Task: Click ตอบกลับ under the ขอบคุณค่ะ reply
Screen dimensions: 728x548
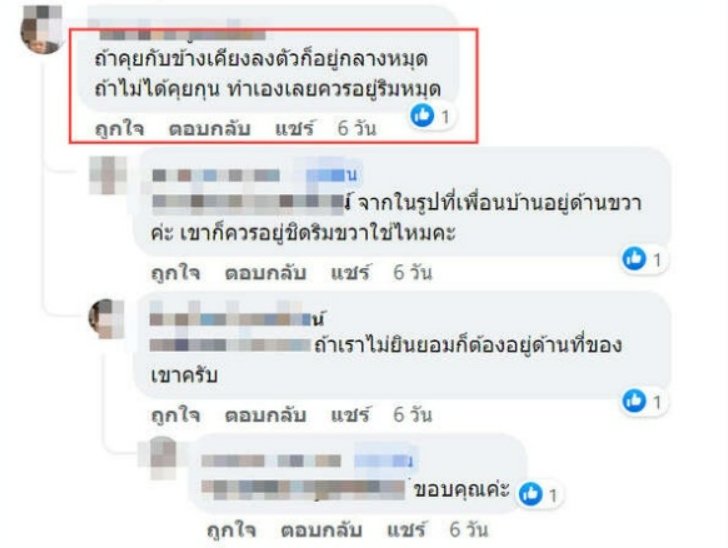Action: tap(321, 530)
